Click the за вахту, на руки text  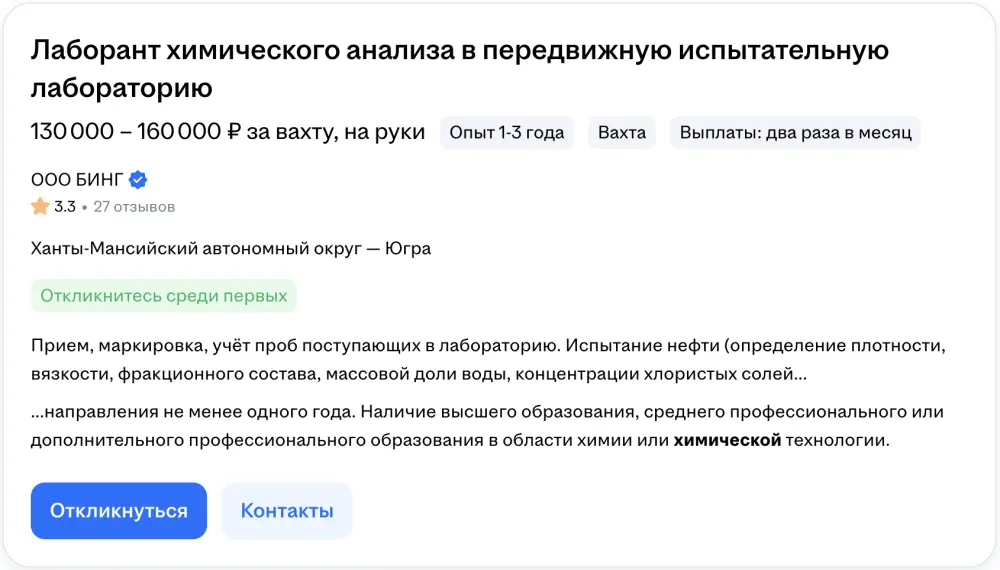335,132
